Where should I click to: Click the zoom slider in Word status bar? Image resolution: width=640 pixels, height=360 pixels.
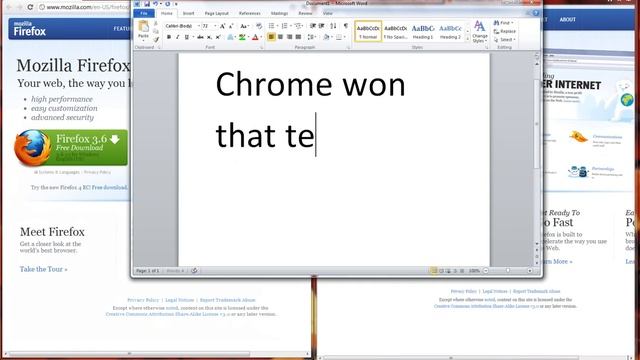coord(508,271)
